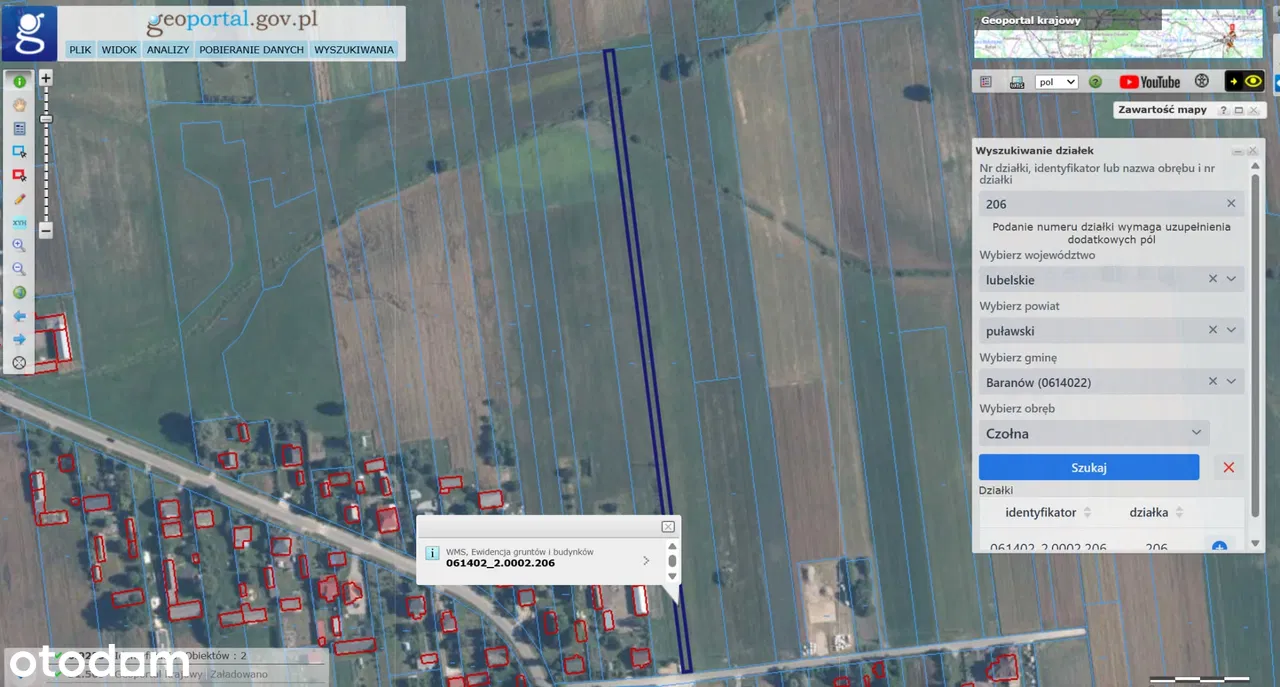1280x687 pixels.
Task: Activate the green info identify tool
Action: point(19,81)
